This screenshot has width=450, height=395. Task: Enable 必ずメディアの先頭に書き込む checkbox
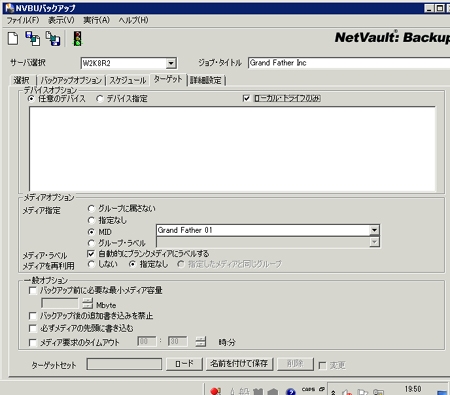coord(33,328)
